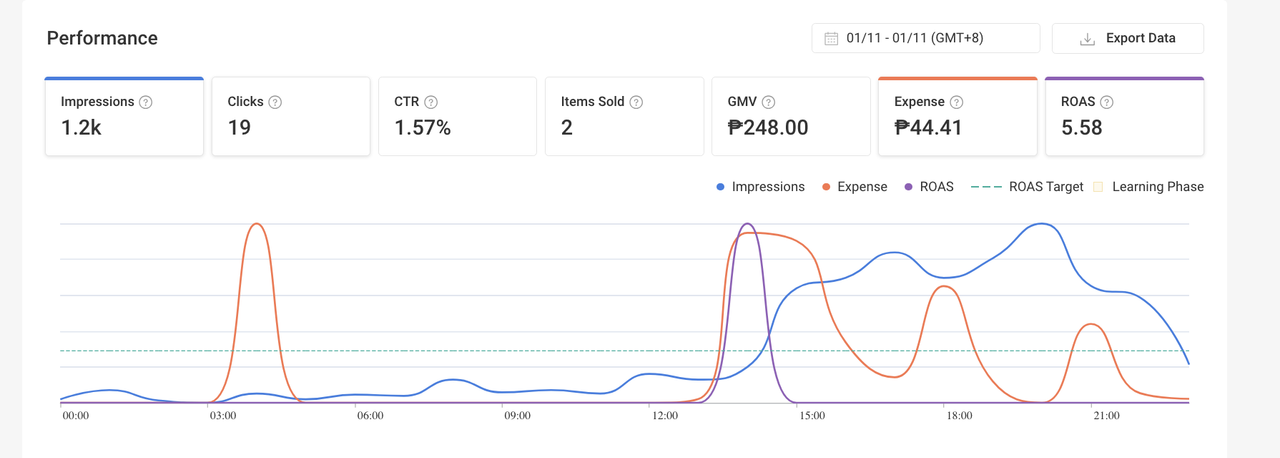The image size is (1280, 458).
Task: Click the help icon next to GMV
Action: (768, 102)
